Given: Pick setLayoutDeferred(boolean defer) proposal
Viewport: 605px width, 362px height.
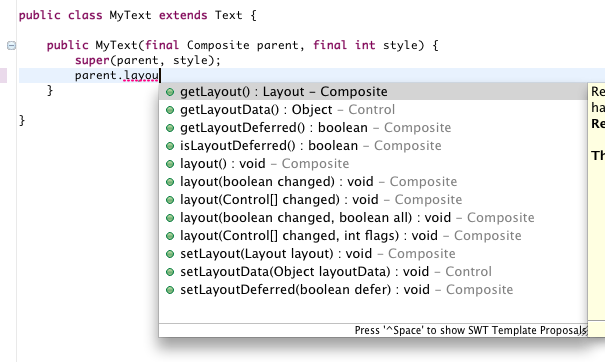Looking at the screenshot, I should (373, 290).
